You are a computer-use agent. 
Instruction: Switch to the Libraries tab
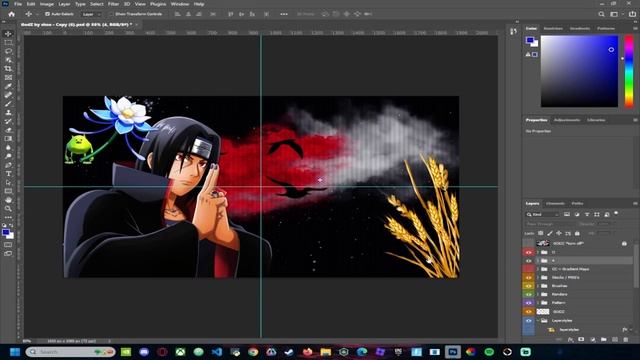click(596, 120)
